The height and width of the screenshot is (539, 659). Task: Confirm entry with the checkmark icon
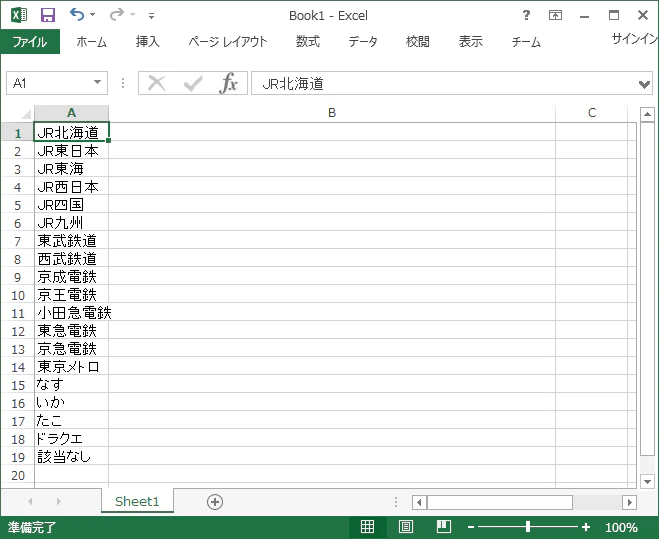pyautogui.click(x=193, y=83)
